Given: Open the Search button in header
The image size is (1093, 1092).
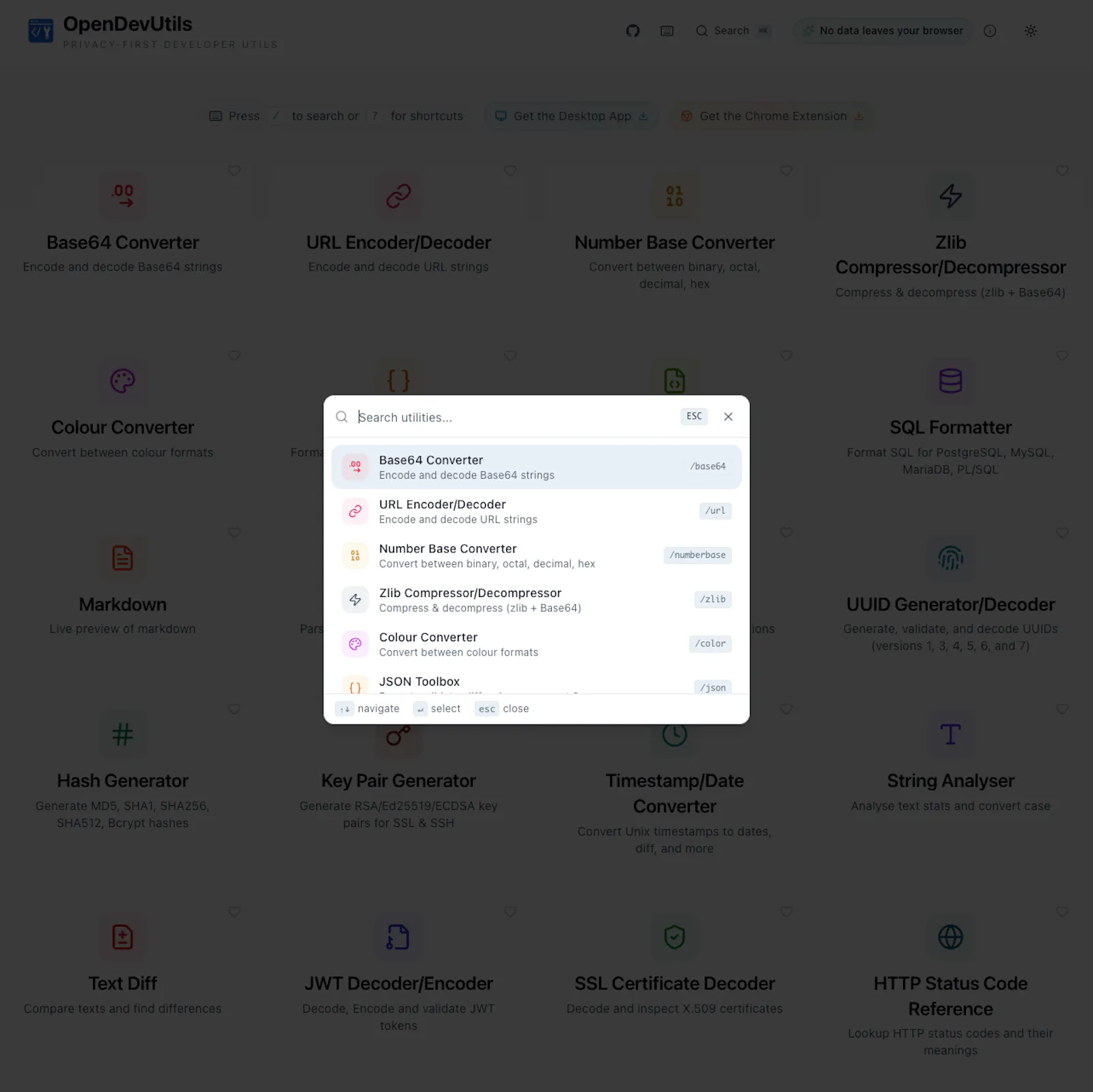Looking at the screenshot, I should pos(733,31).
